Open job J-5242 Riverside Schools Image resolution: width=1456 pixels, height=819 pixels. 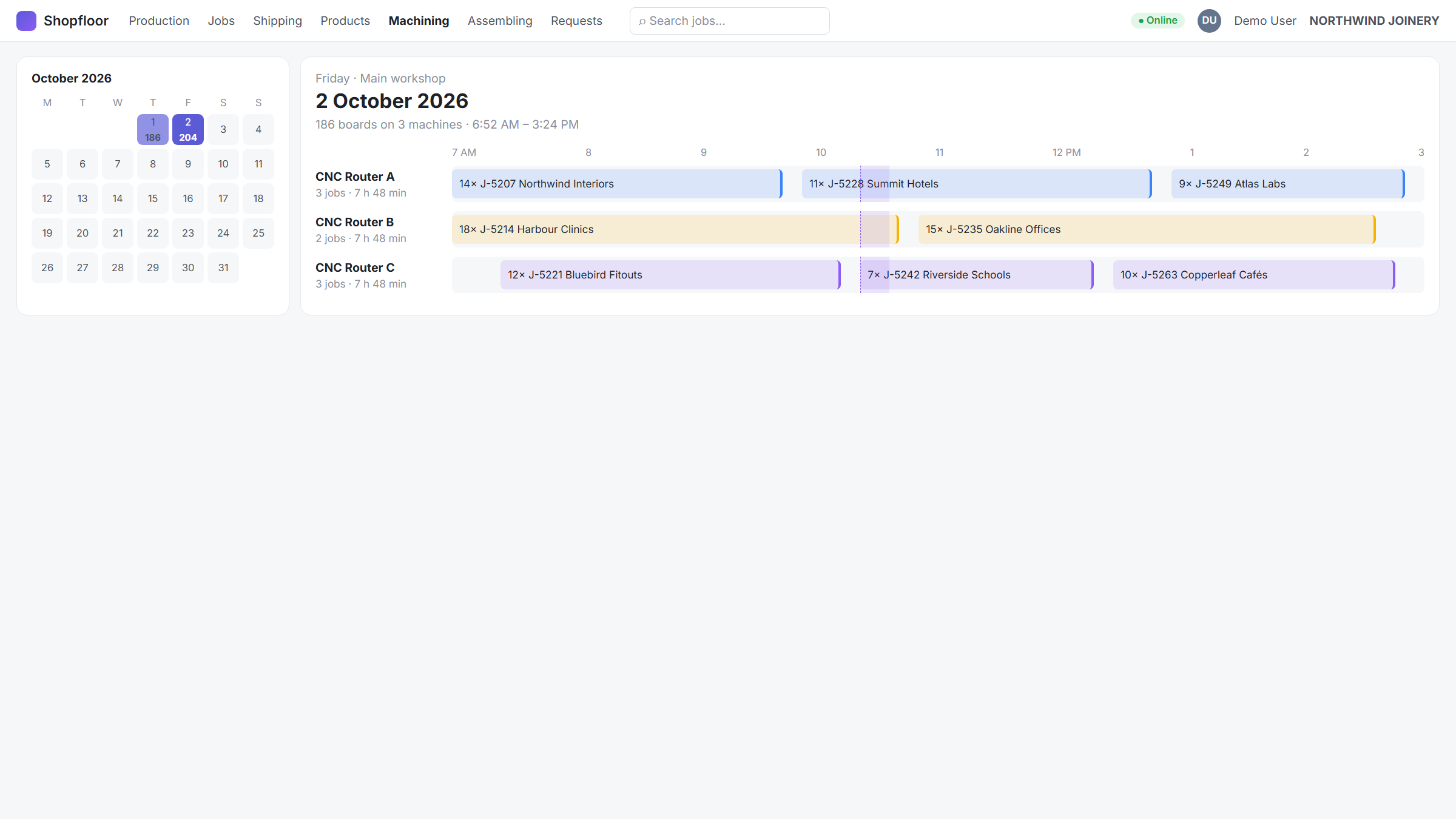[977, 275]
